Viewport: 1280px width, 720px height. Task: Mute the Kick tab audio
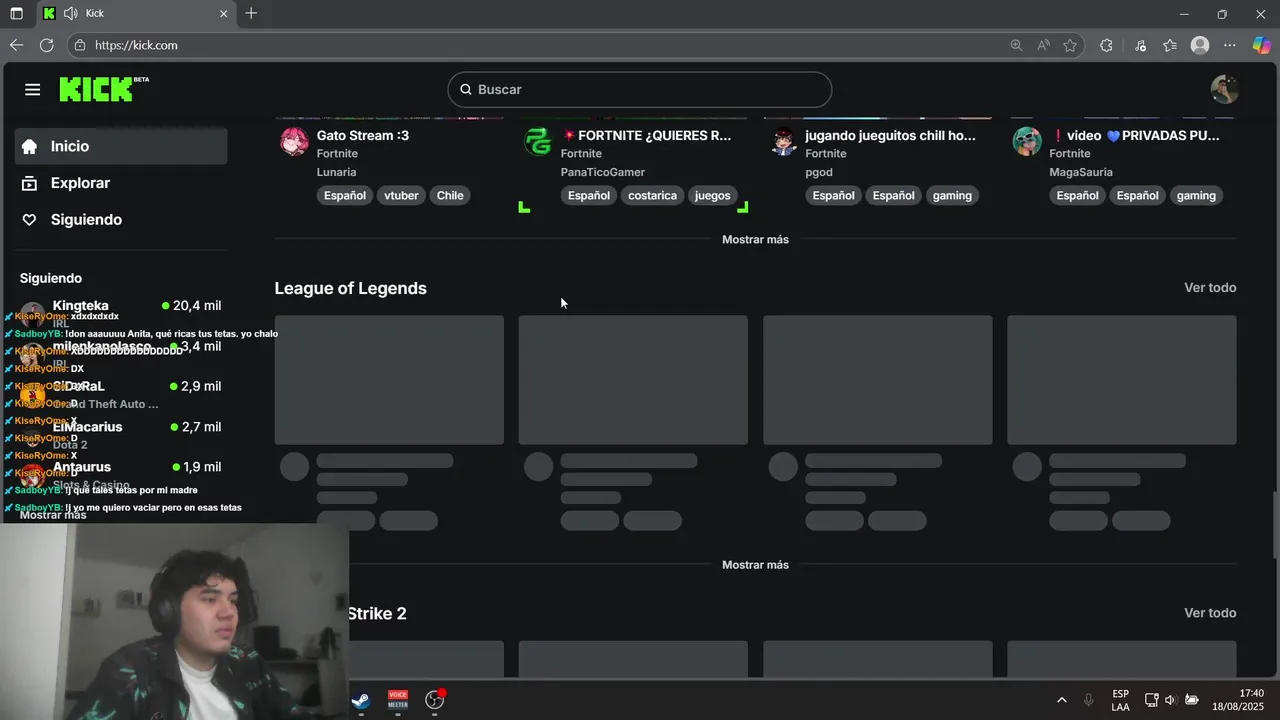click(x=70, y=13)
